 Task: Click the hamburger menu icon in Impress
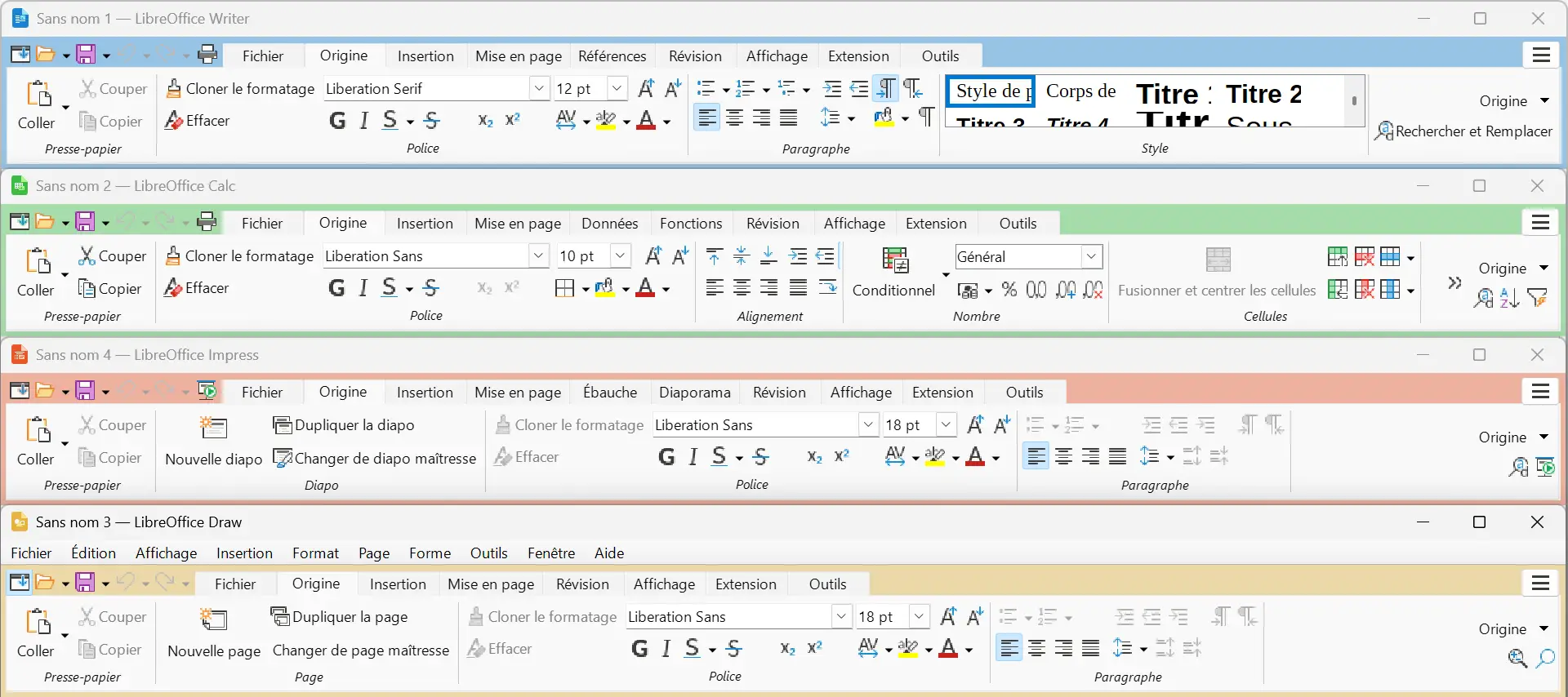(1540, 392)
